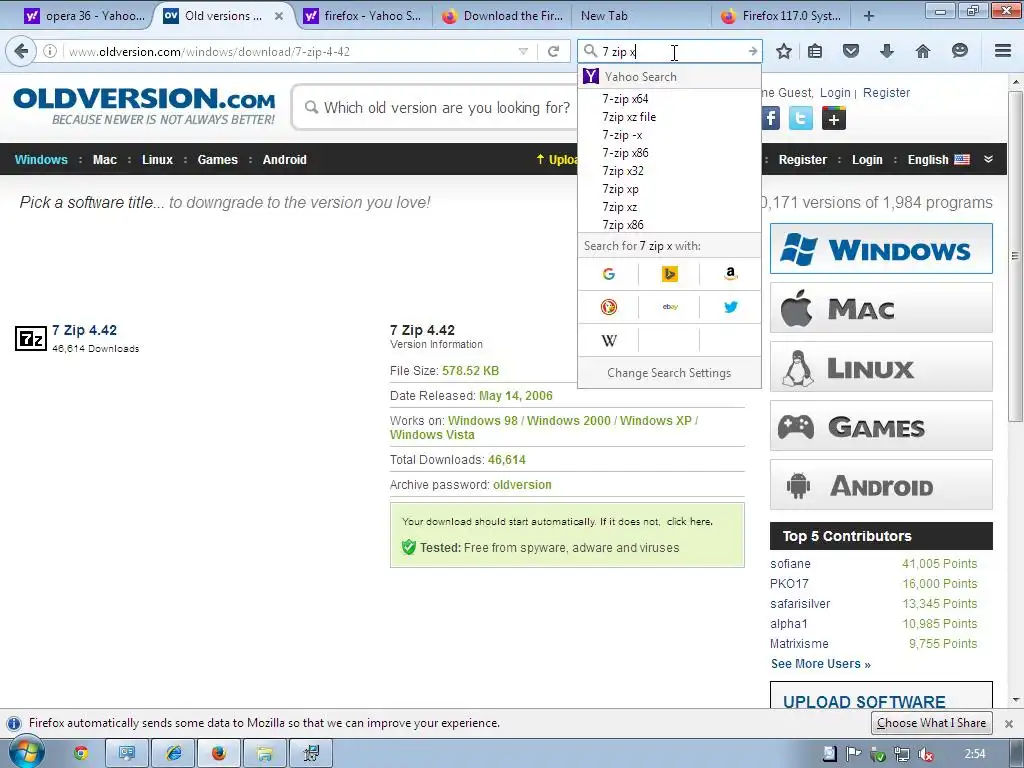The width and height of the screenshot is (1024, 768).
Task: Click the Register link in black nav bar
Action: (x=803, y=159)
